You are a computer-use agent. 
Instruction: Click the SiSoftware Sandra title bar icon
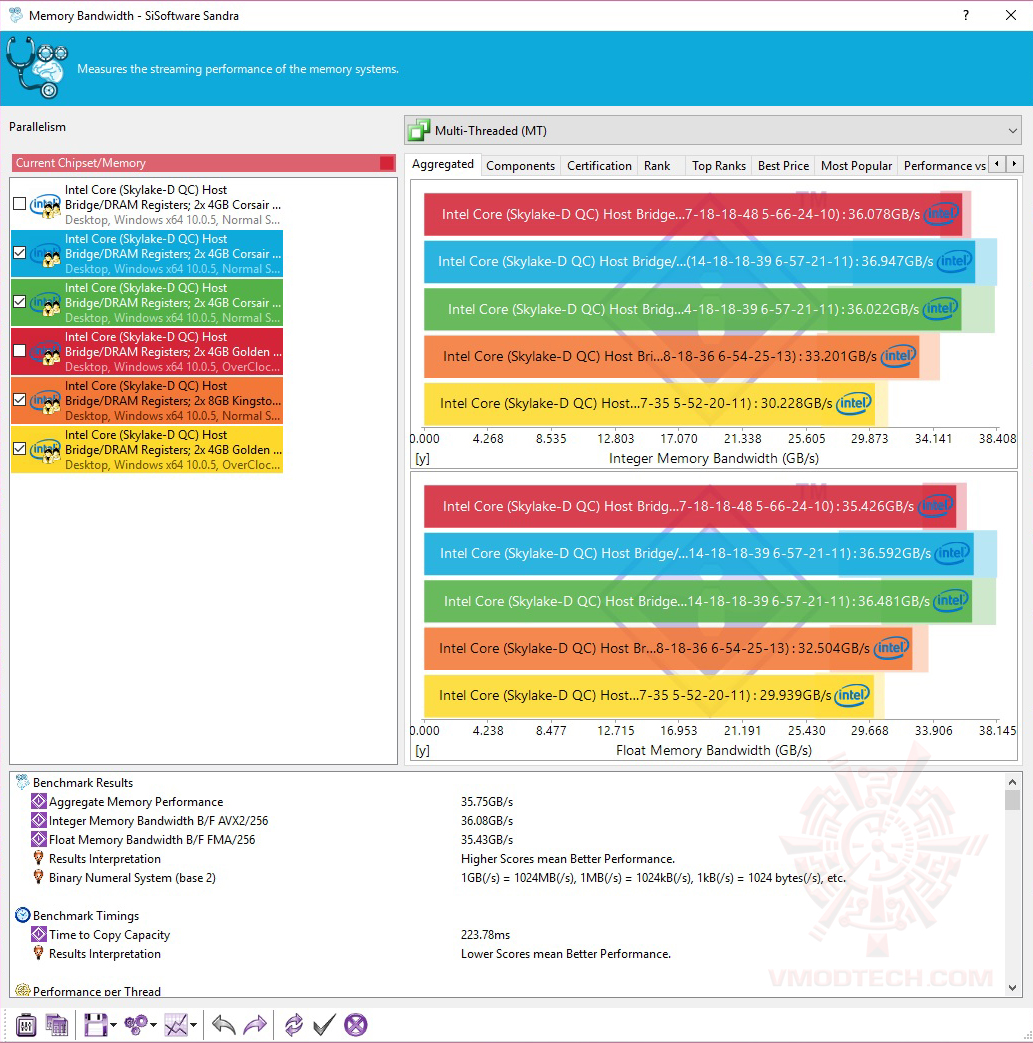tap(15, 15)
